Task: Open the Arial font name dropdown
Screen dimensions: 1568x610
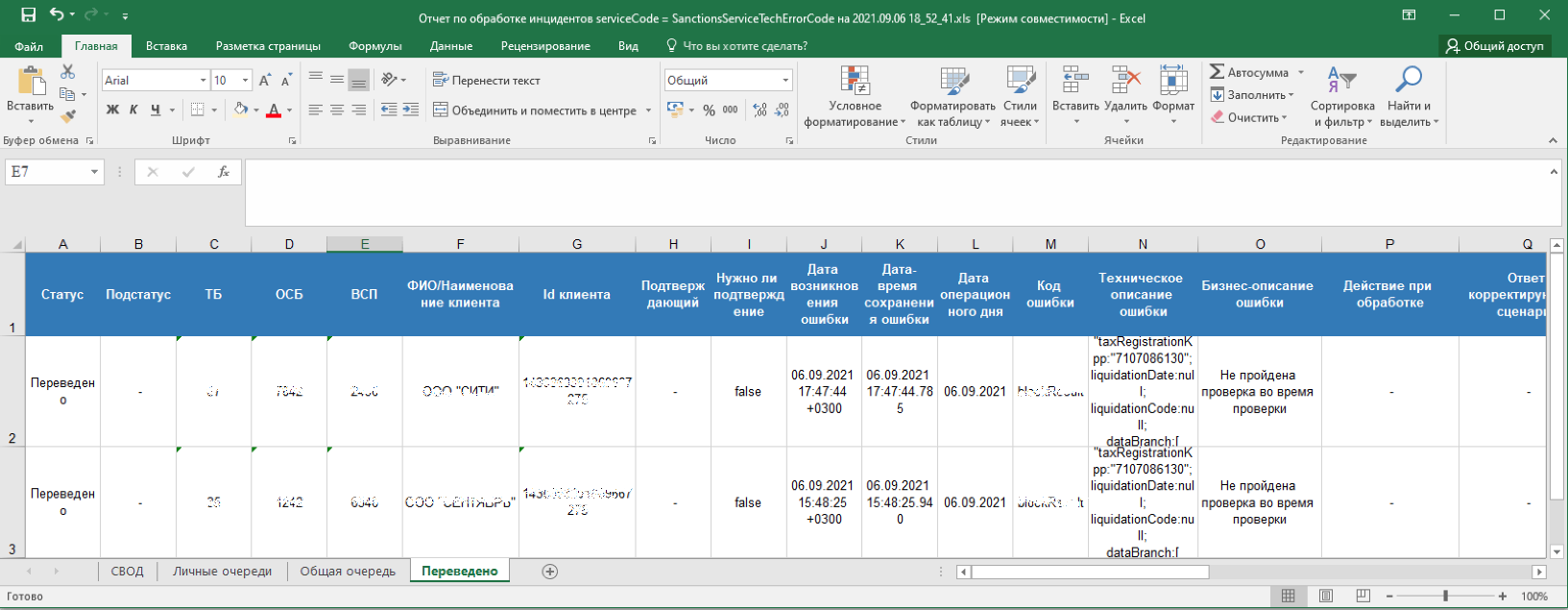Action: click(x=203, y=81)
